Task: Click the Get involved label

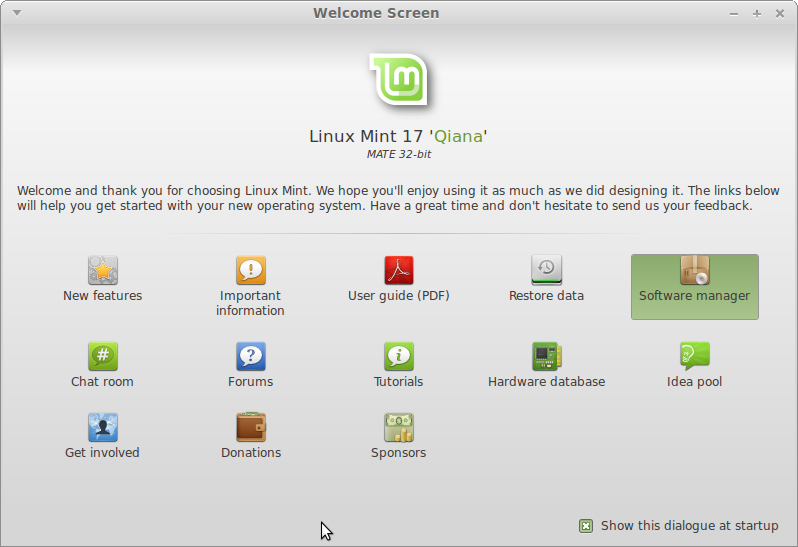Action: click(102, 452)
